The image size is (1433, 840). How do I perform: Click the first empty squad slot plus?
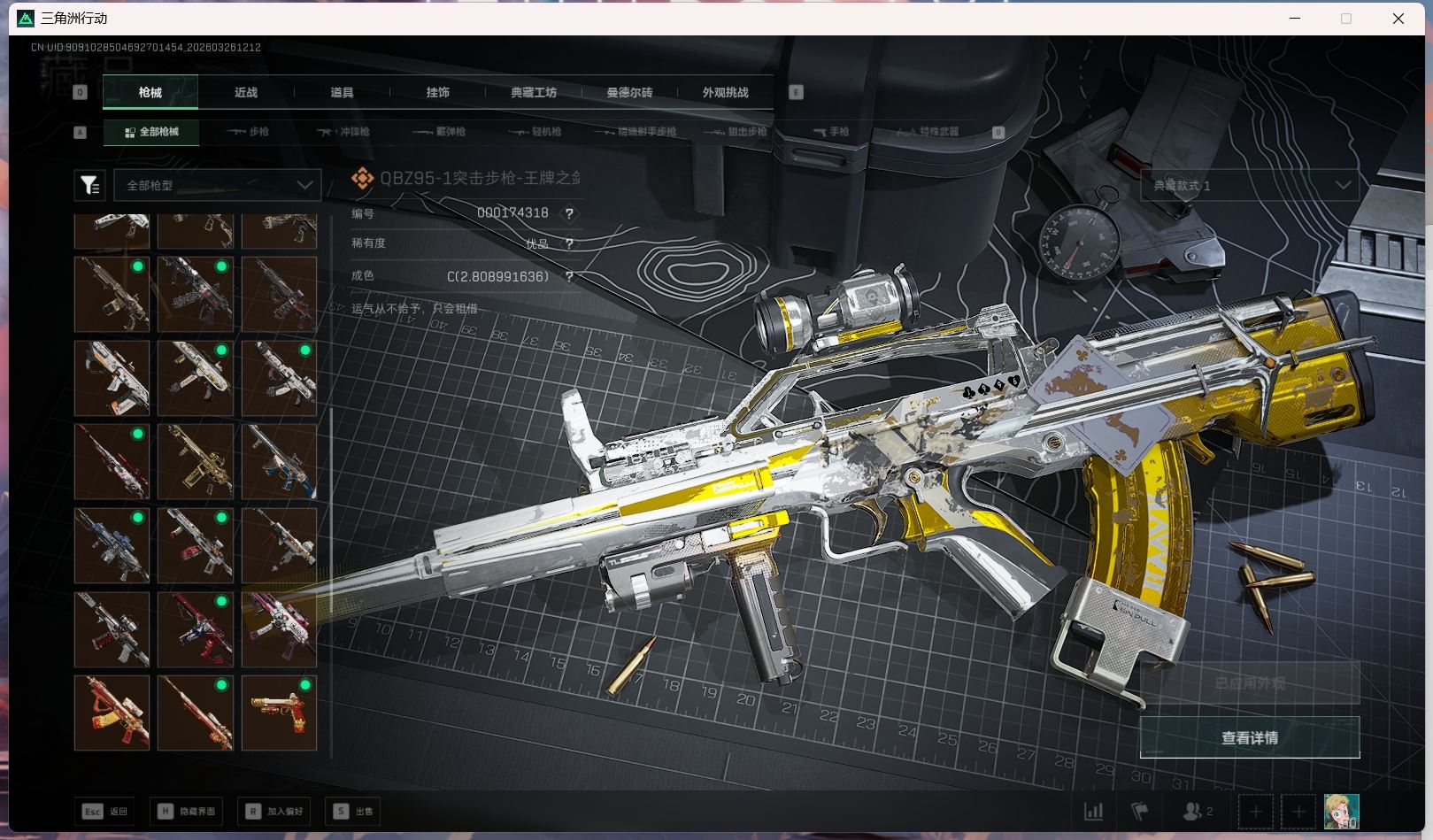1255,811
